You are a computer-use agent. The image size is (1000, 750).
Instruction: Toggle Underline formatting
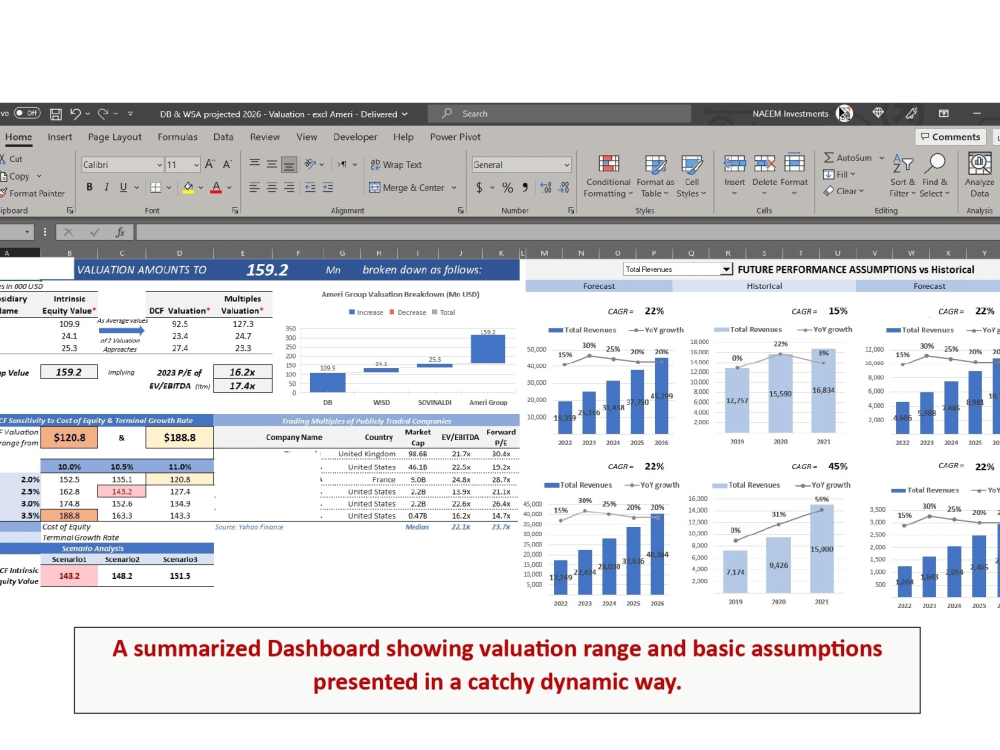[123, 187]
